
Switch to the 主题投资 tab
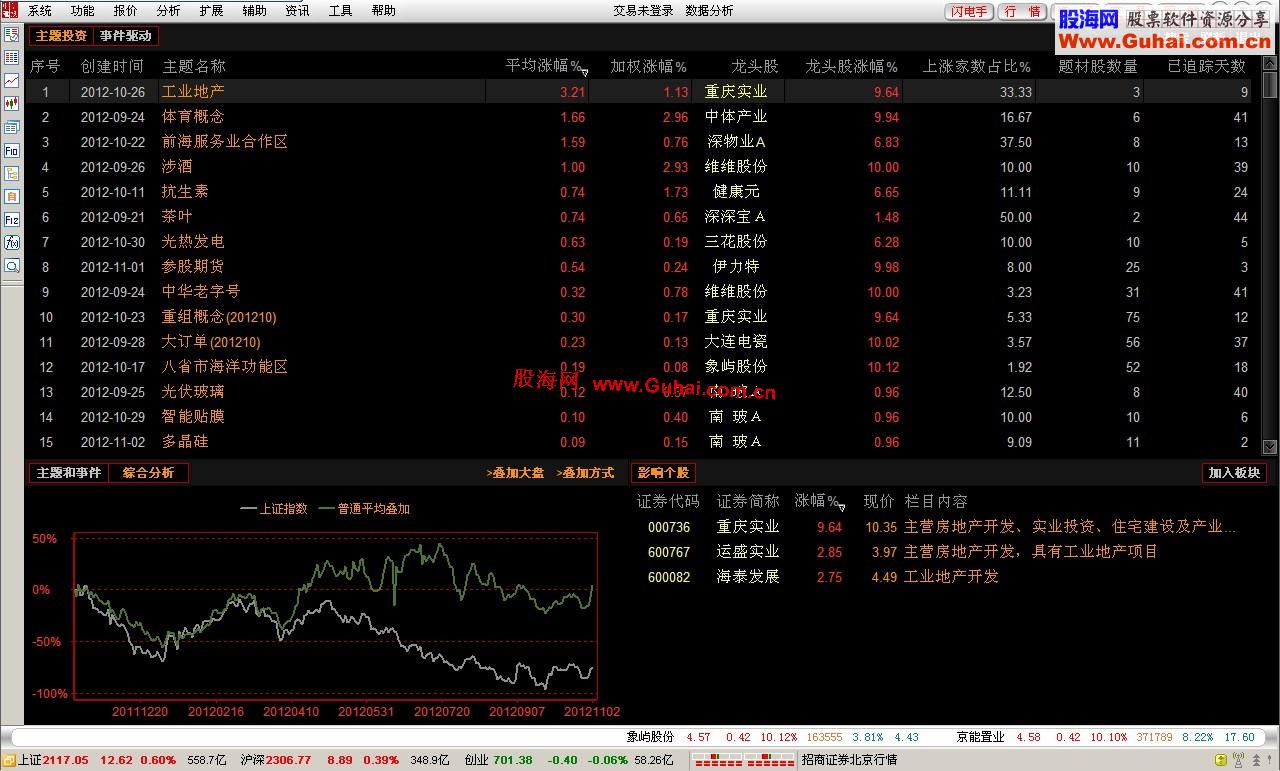tap(61, 36)
